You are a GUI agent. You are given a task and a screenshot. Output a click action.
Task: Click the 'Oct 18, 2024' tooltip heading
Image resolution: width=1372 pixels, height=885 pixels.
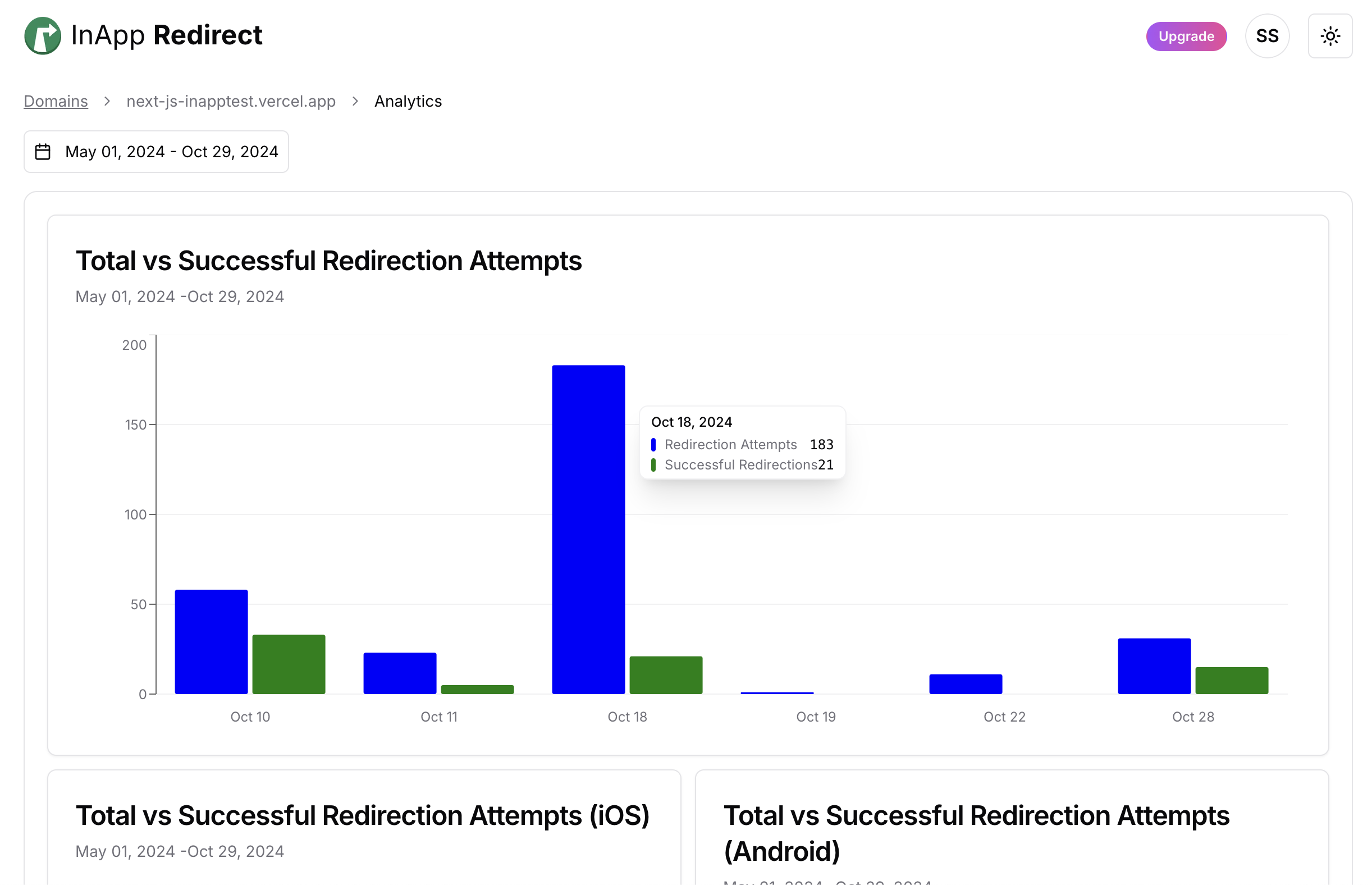691,422
